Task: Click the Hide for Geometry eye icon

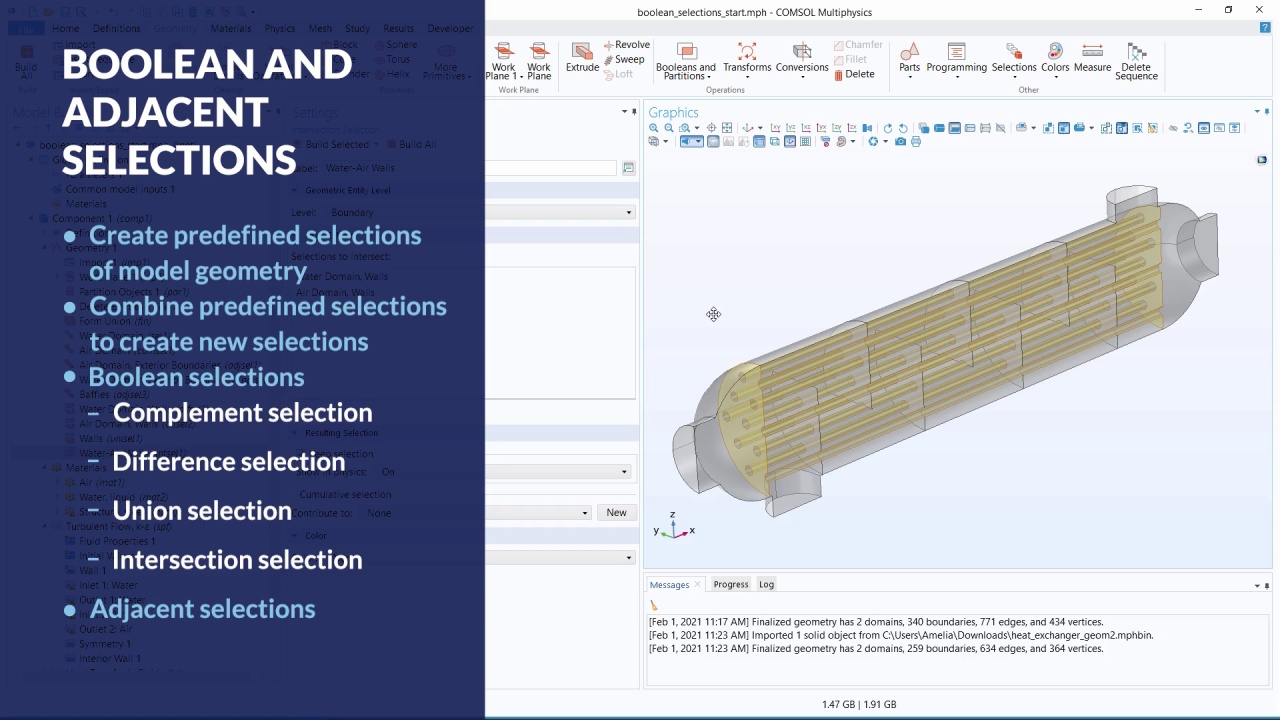Action: pos(1173,128)
